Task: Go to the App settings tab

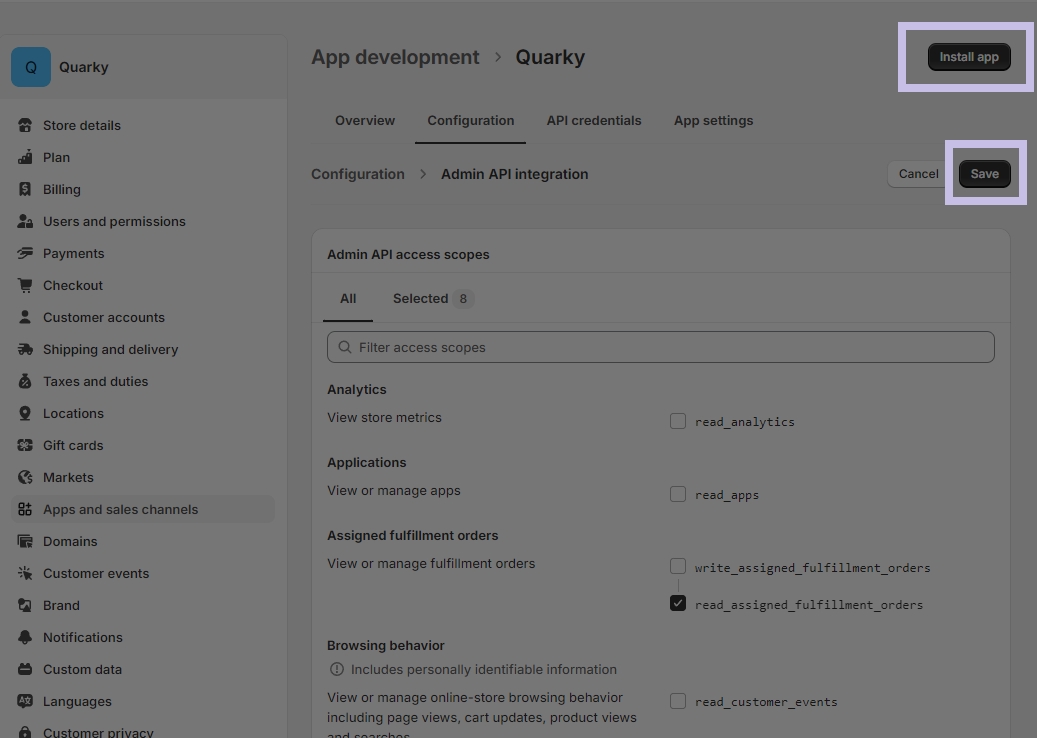Action: (713, 120)
